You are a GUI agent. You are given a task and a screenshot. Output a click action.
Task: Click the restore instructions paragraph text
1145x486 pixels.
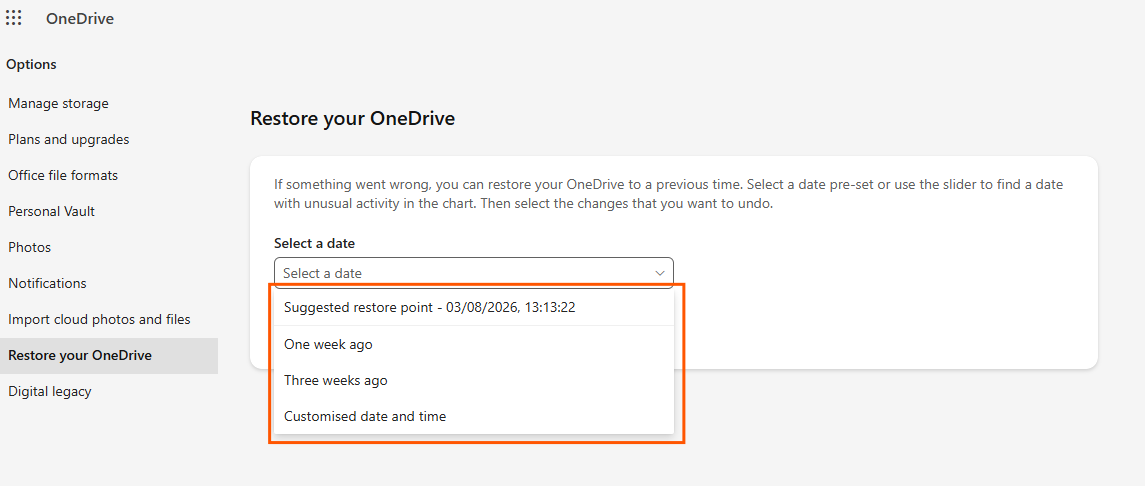pyautogui.click(x=668, y=194)
